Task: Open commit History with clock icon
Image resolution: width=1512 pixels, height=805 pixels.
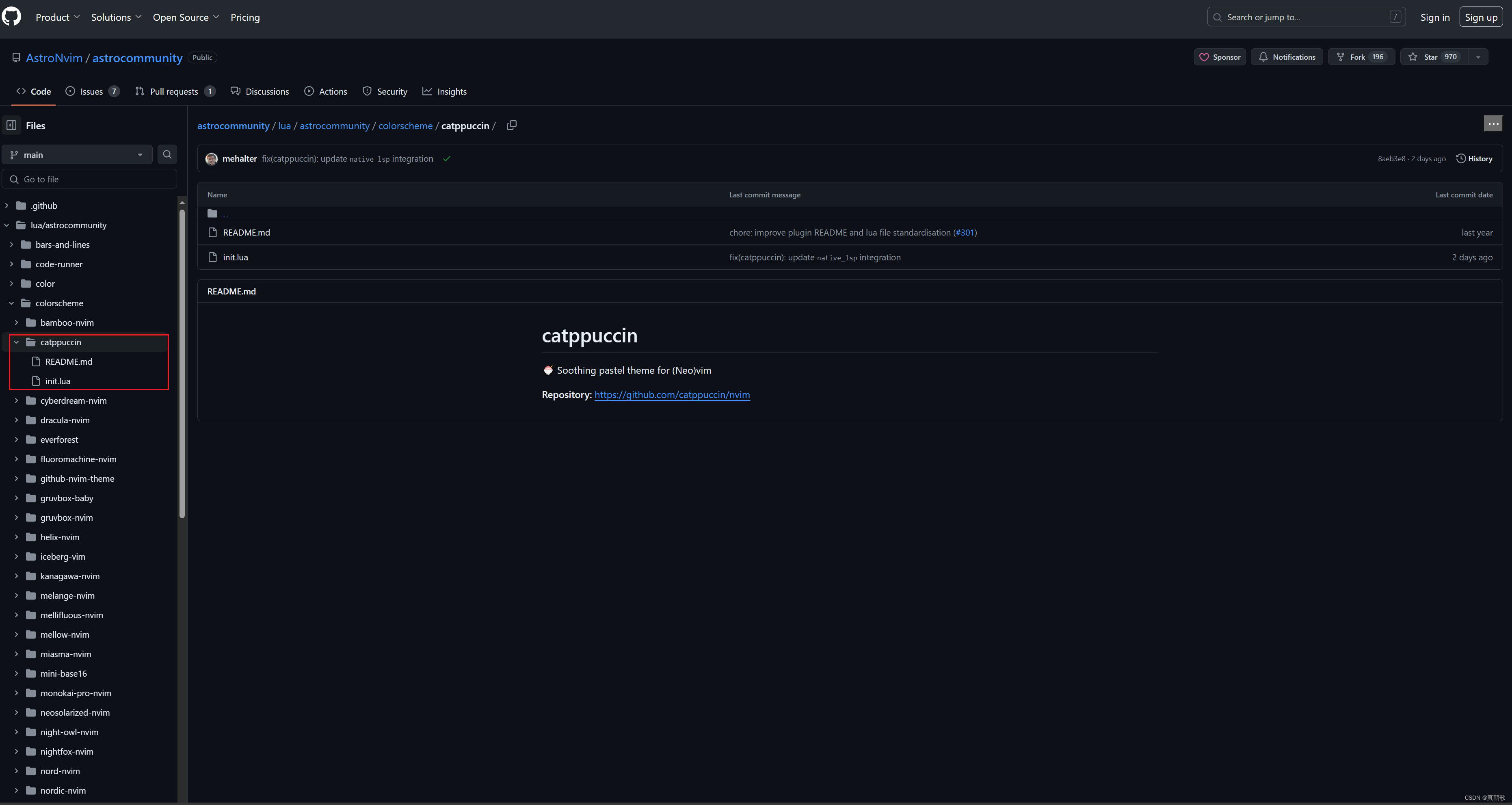Action: click(x=1475, y=158)
